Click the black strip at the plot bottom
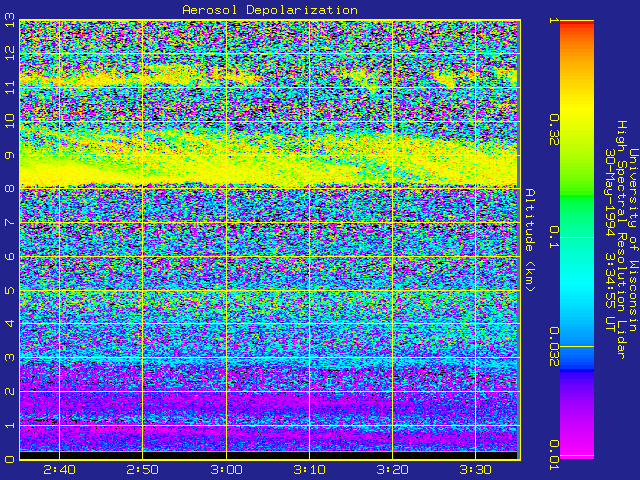 [269, 455]
